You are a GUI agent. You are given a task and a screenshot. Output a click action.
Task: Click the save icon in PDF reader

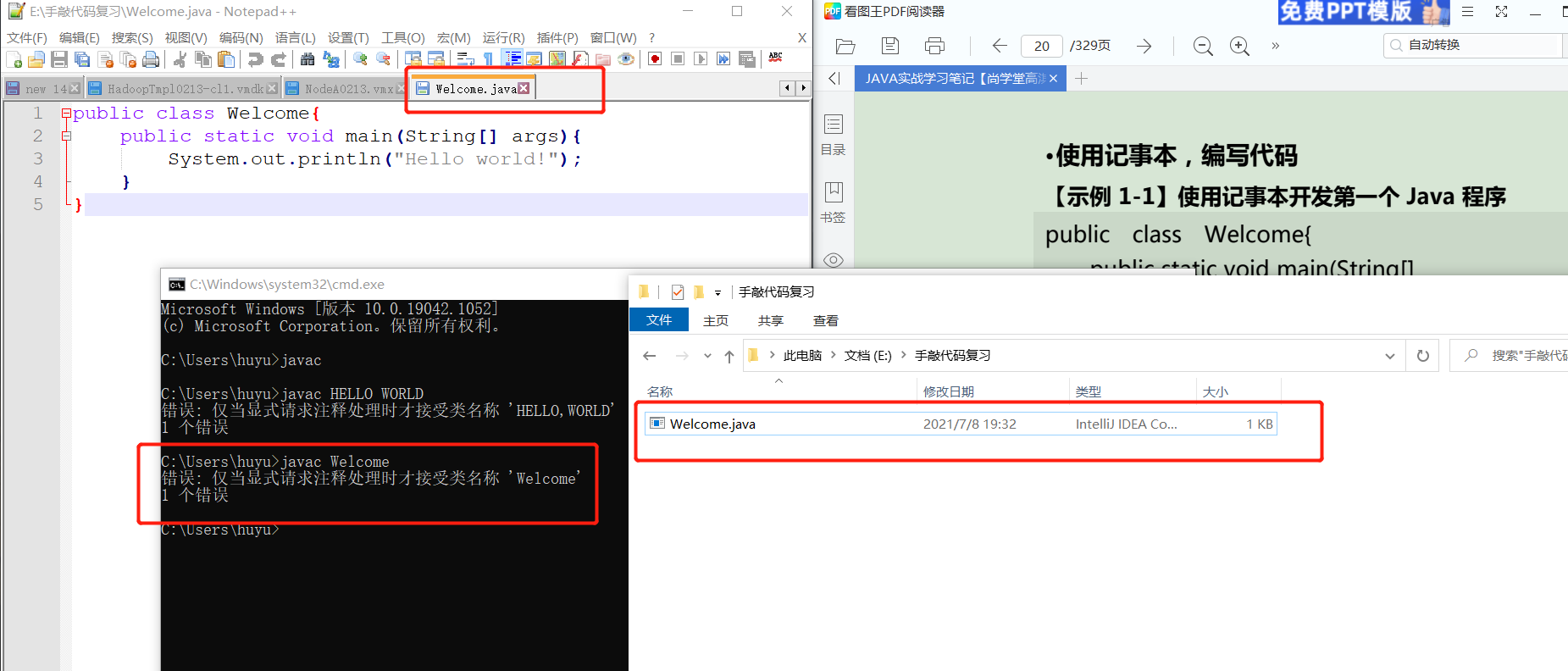tap(889, 46)
